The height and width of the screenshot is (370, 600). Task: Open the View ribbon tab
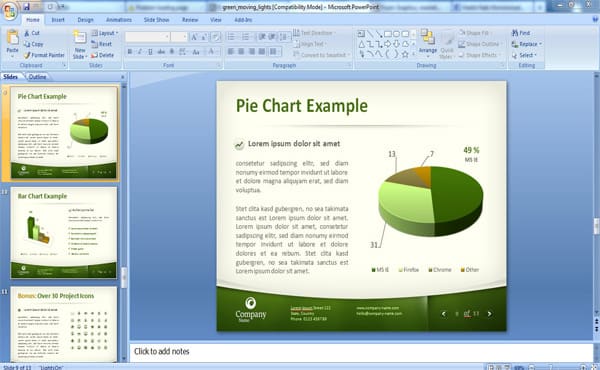215,20
